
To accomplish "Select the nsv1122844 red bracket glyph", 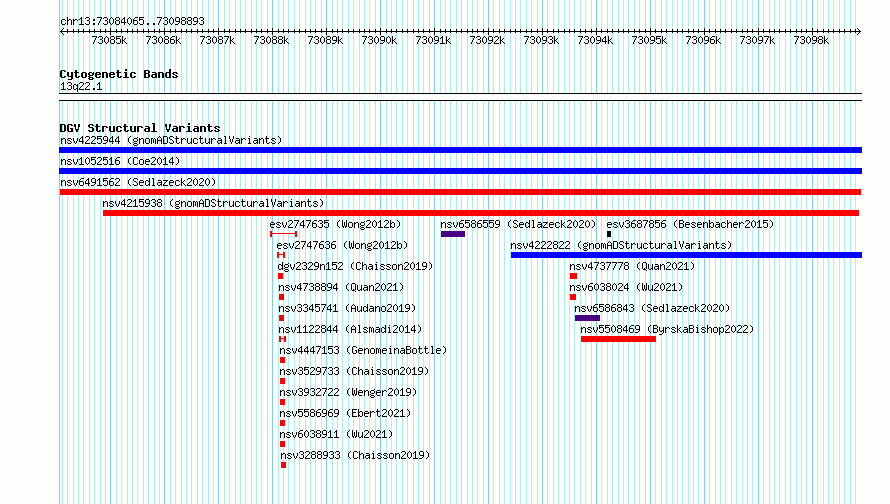I will pyautogui.click(x=282, y=339).
